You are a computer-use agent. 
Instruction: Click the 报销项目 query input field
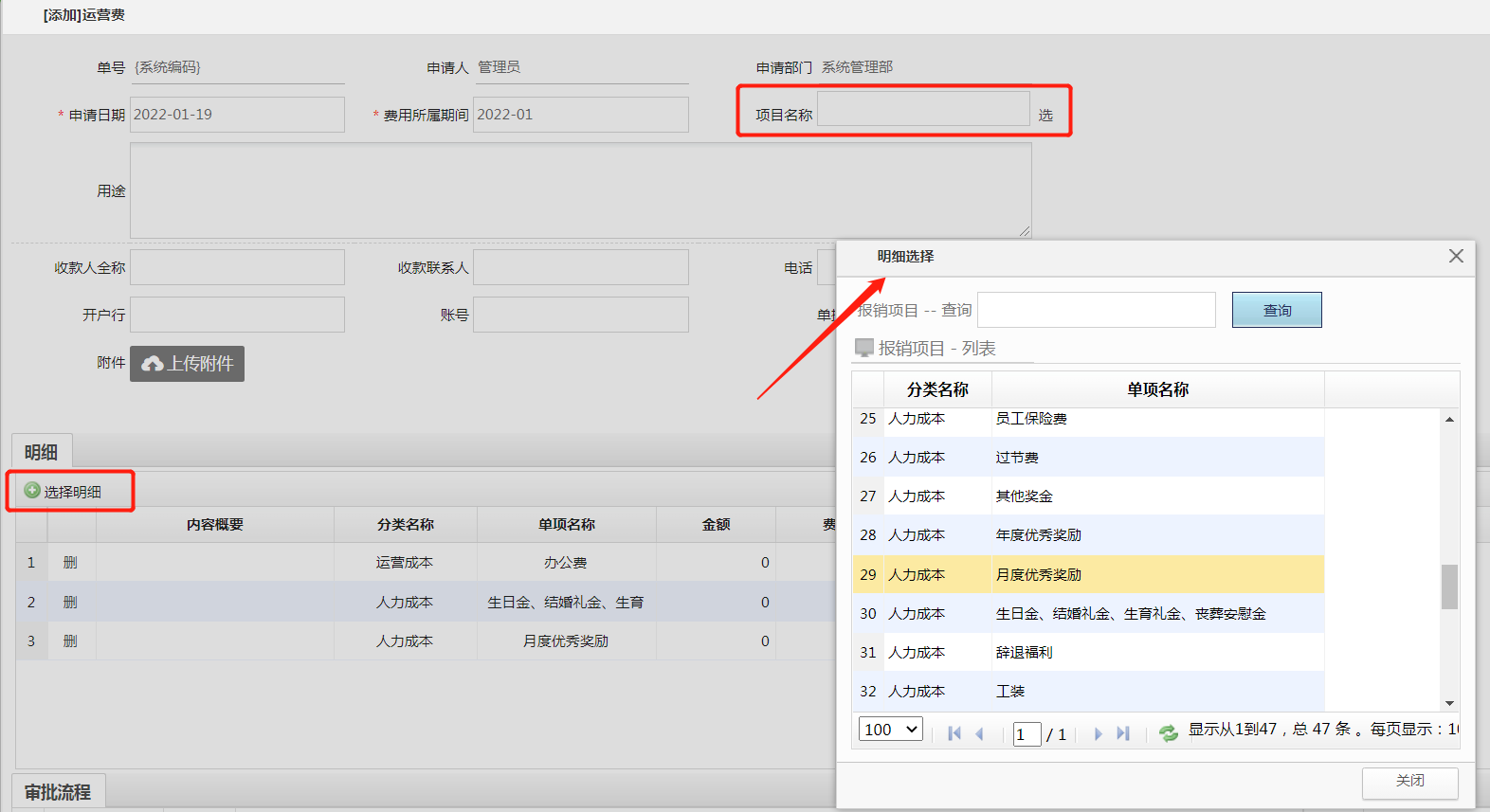(1096, 310)
